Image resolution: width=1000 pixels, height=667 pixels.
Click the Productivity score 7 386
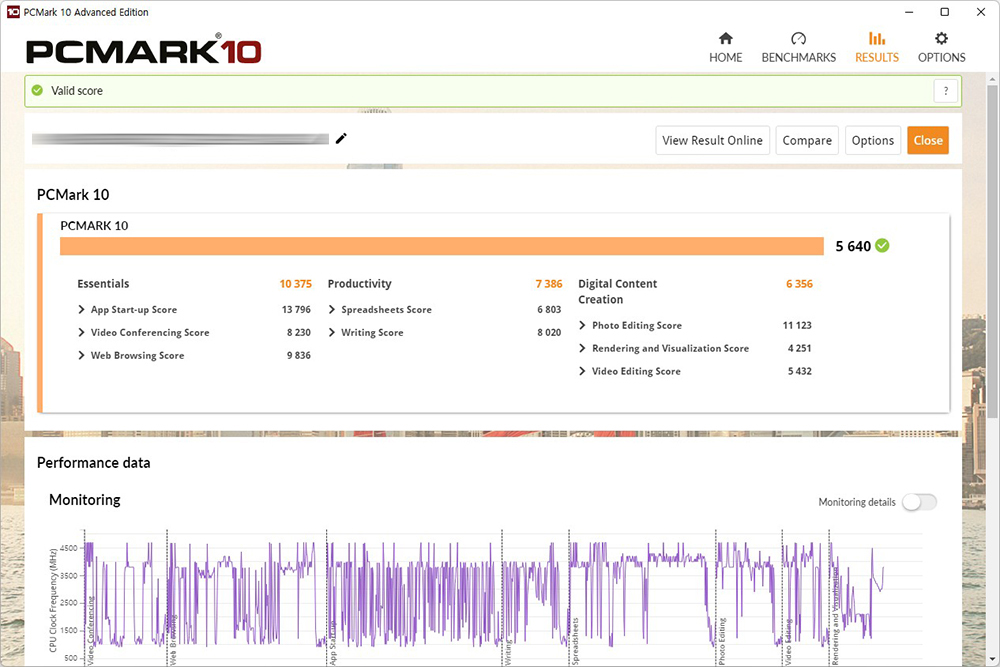pos(548,284)
